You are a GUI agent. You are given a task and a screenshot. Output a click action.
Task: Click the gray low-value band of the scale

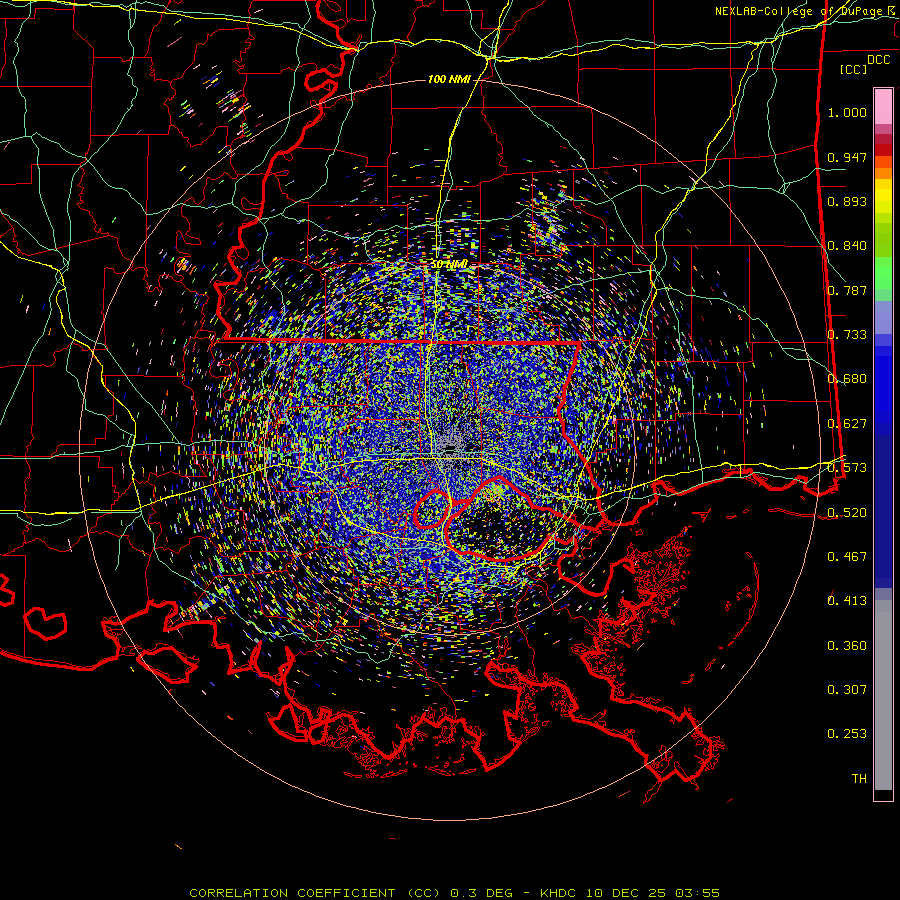point(883,695)
